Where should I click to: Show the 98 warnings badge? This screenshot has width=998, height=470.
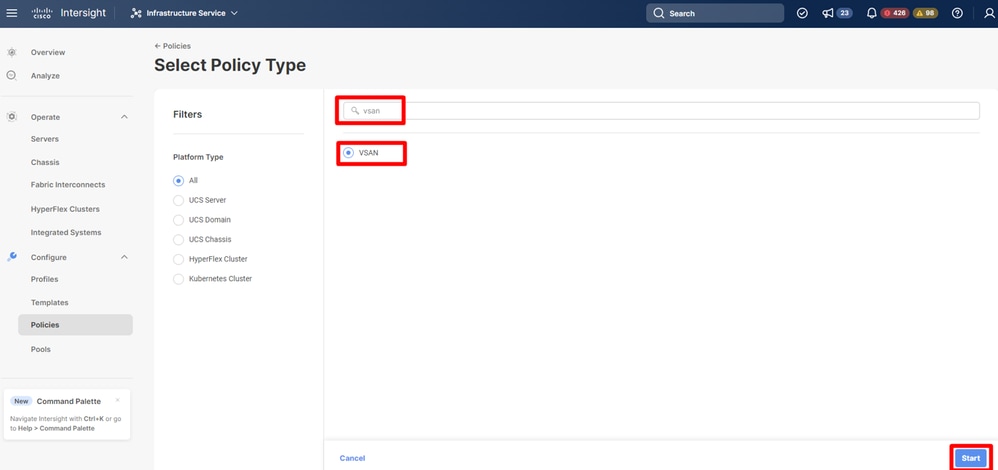click(925, 13)
